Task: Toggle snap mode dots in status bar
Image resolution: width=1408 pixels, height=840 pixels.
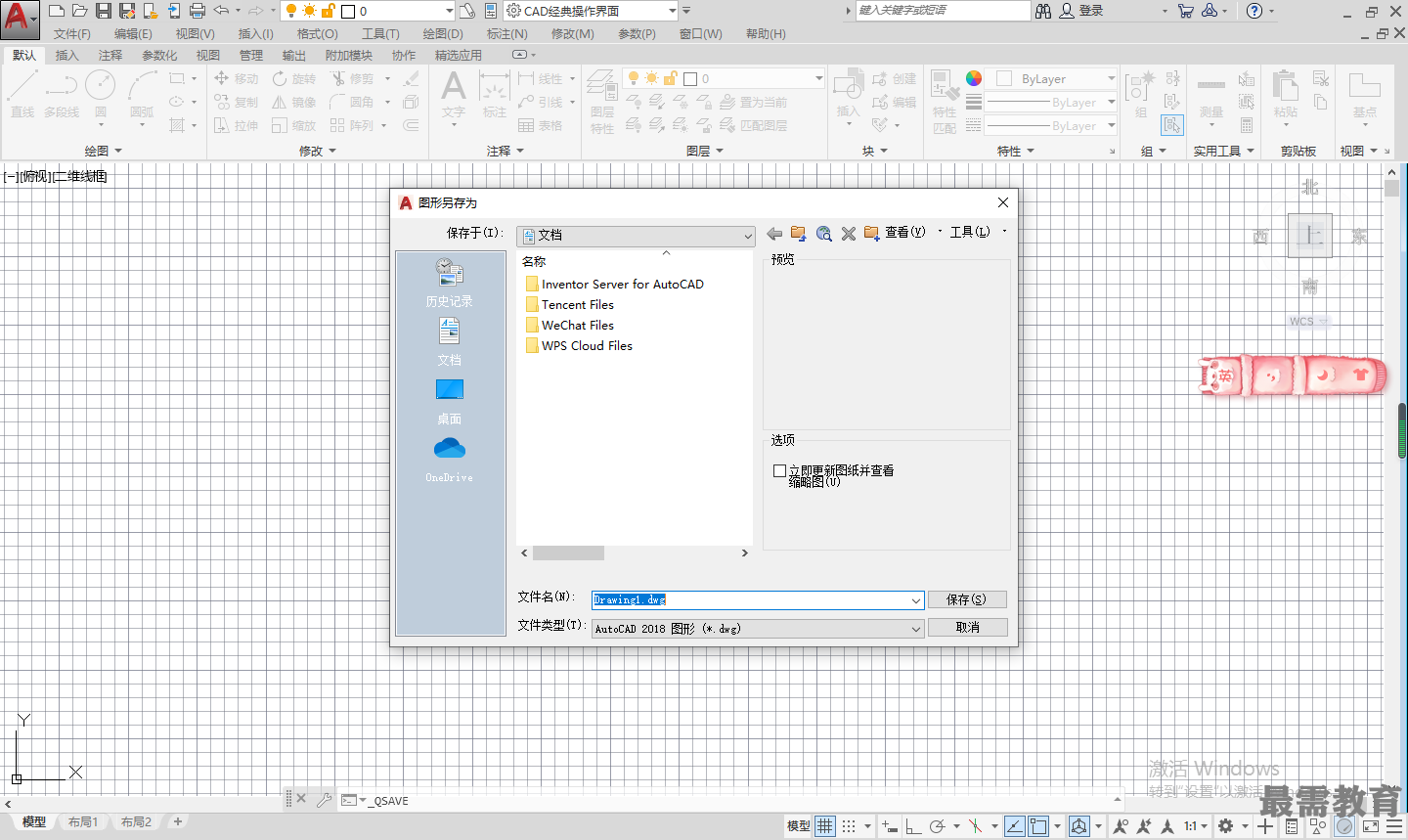Action: [x=849, y=826]
